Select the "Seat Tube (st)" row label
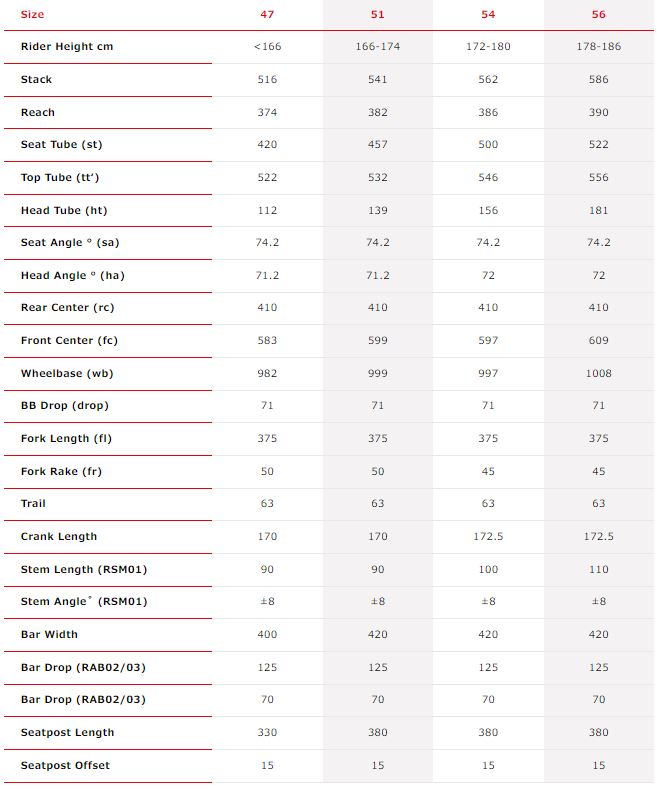The width and height of the screenshot is (659, 790). click(61, 145)
